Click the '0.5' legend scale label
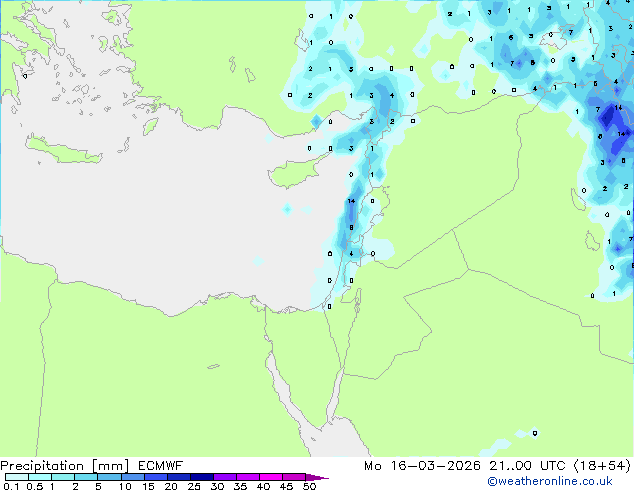The image size is (634, 490). click(x=34, y=486)
